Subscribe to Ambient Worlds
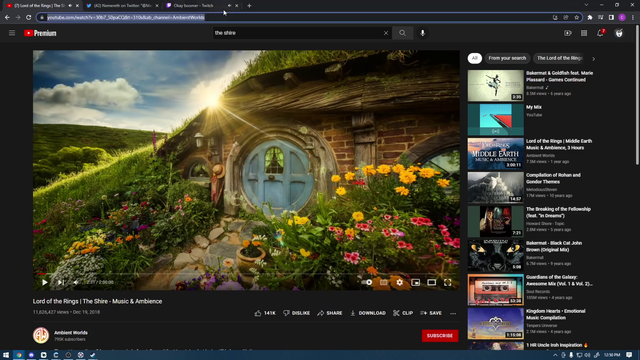 tap(440, 336)
